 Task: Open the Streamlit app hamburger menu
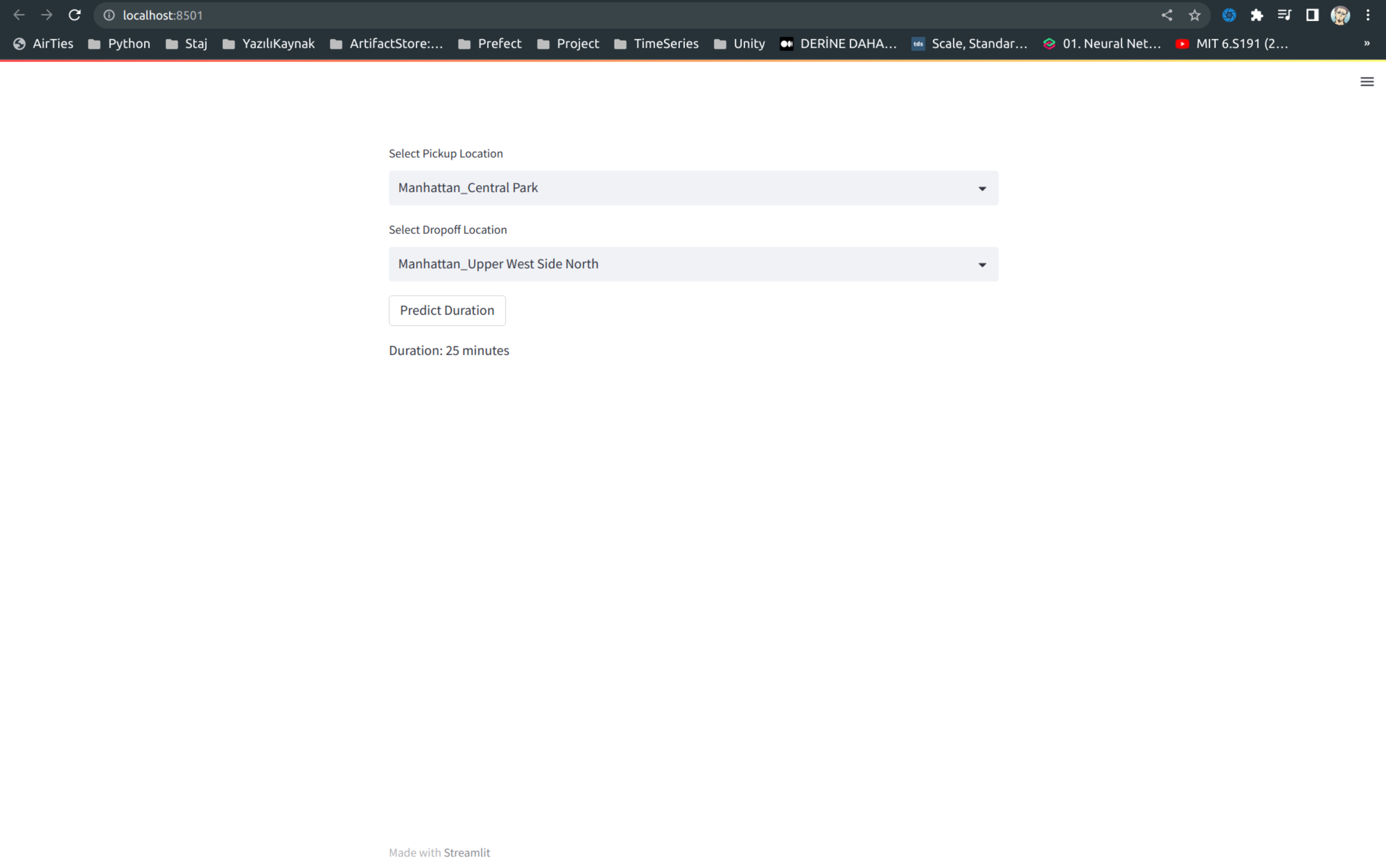click(1367, 81)
